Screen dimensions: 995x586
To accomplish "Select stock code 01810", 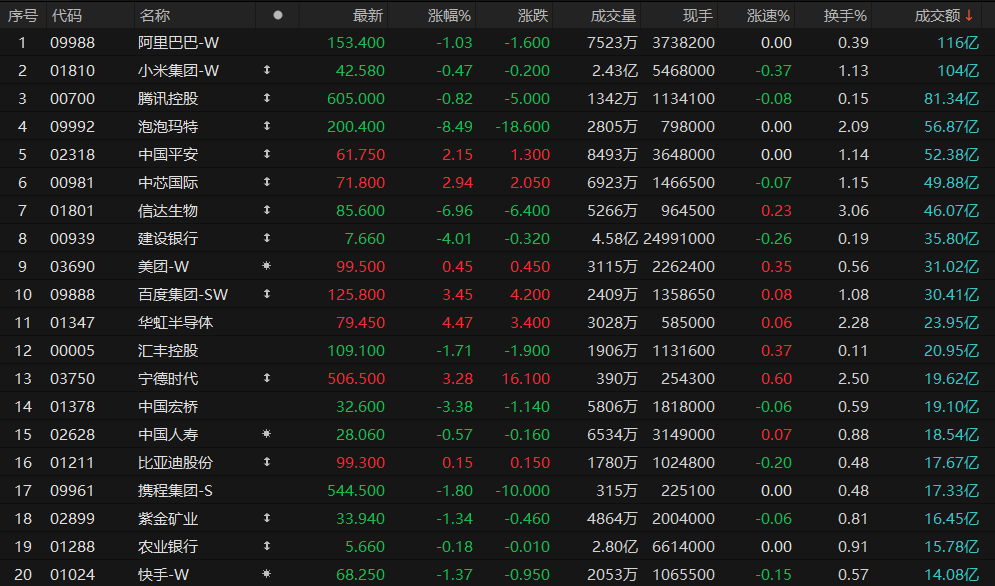I will [72, 70].
